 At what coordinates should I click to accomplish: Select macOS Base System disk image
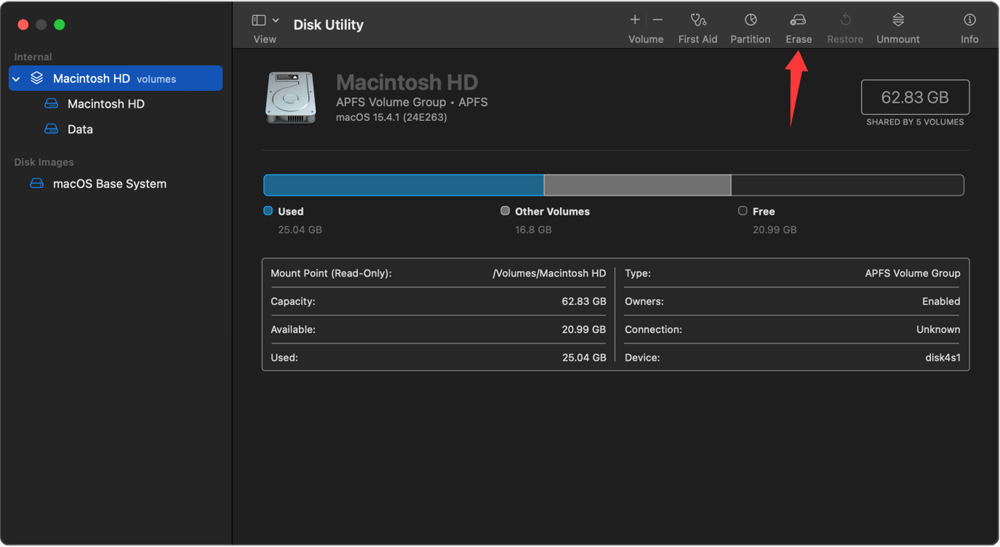tap(110, 184)
